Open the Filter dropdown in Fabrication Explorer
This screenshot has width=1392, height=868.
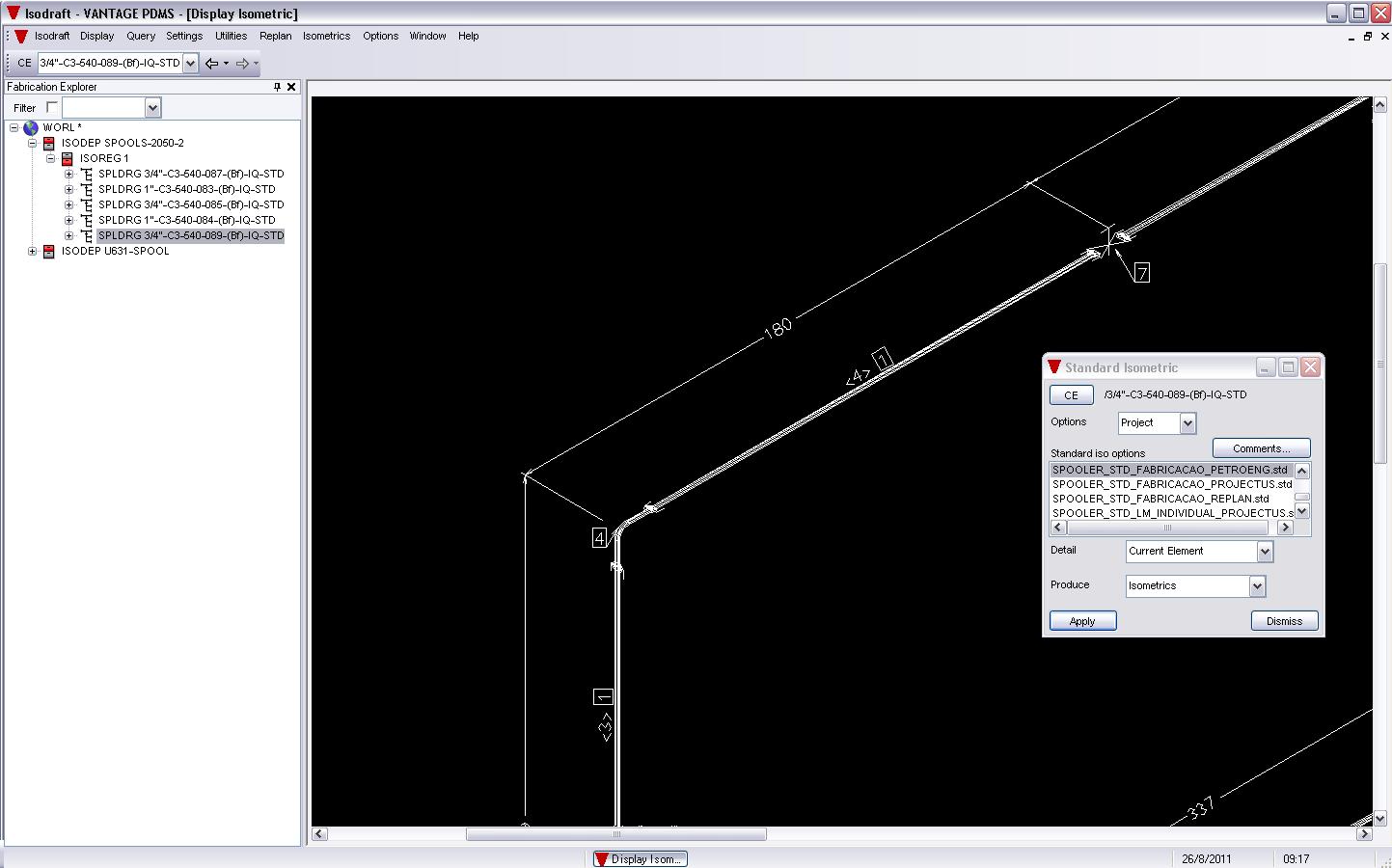coord(152,108)
